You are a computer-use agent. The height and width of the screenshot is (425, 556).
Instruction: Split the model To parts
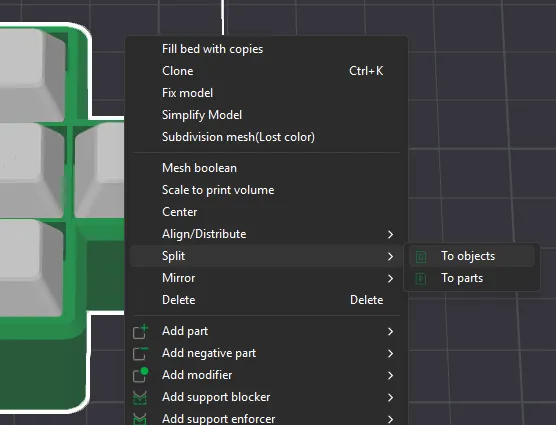point(472,278)
